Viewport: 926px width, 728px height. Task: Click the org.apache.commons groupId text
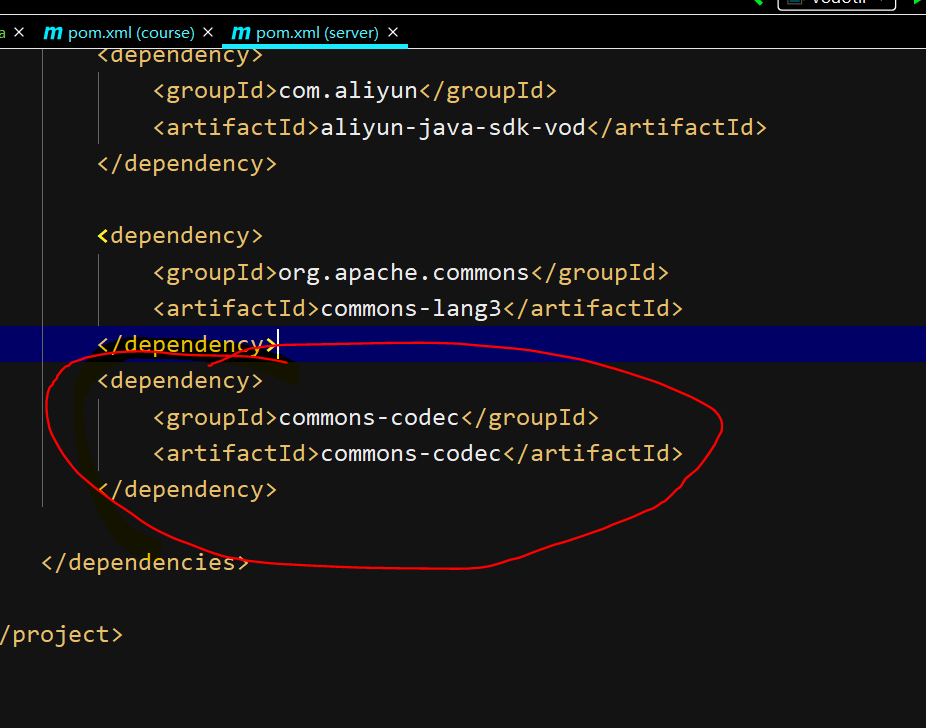404,273
